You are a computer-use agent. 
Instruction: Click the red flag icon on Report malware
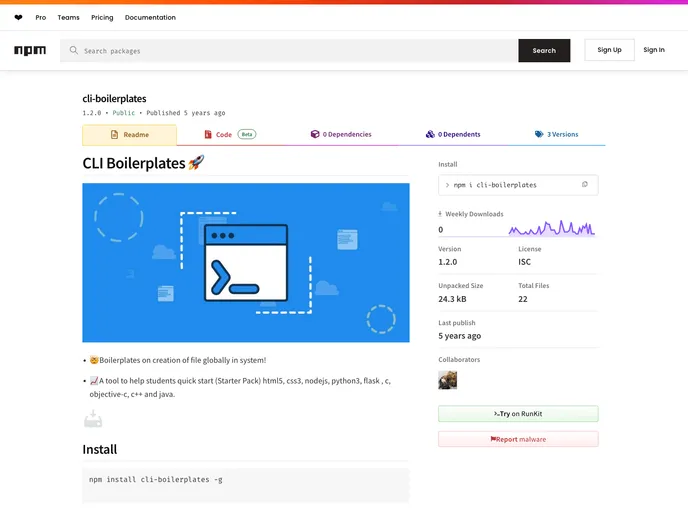point(493,439)
